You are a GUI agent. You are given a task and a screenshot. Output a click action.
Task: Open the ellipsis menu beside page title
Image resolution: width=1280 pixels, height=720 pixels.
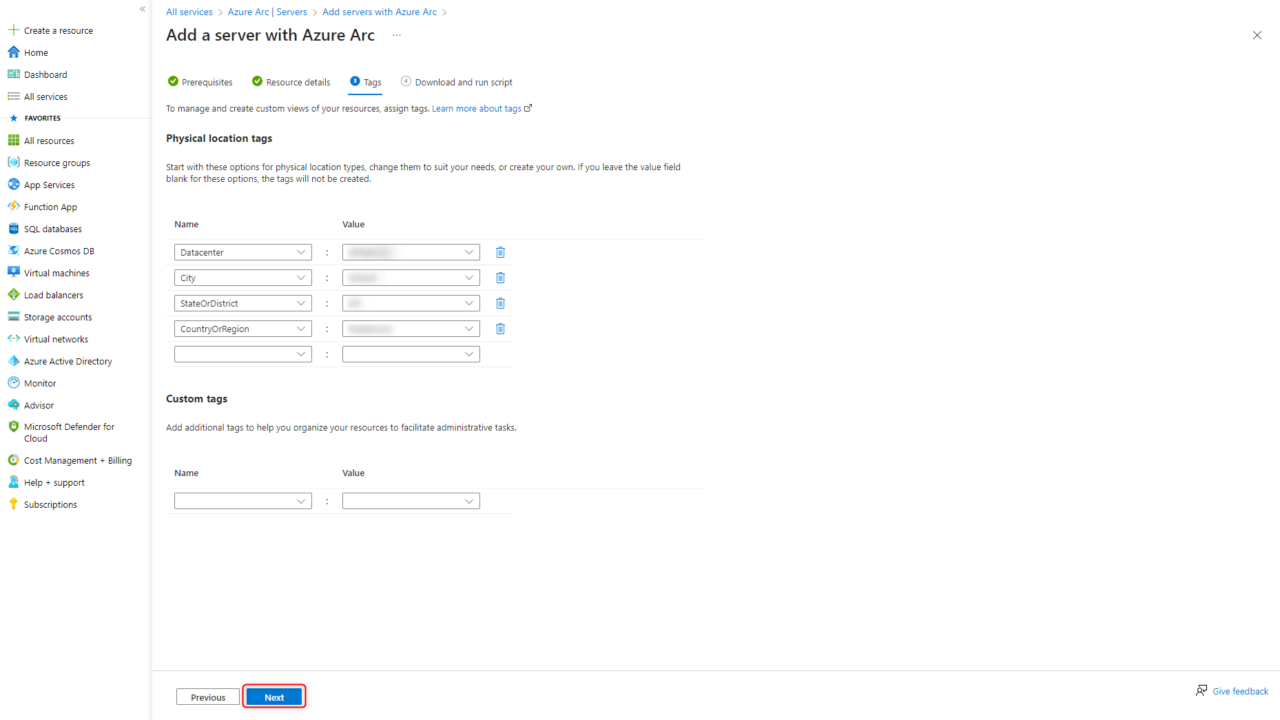[x=396, y=35]
